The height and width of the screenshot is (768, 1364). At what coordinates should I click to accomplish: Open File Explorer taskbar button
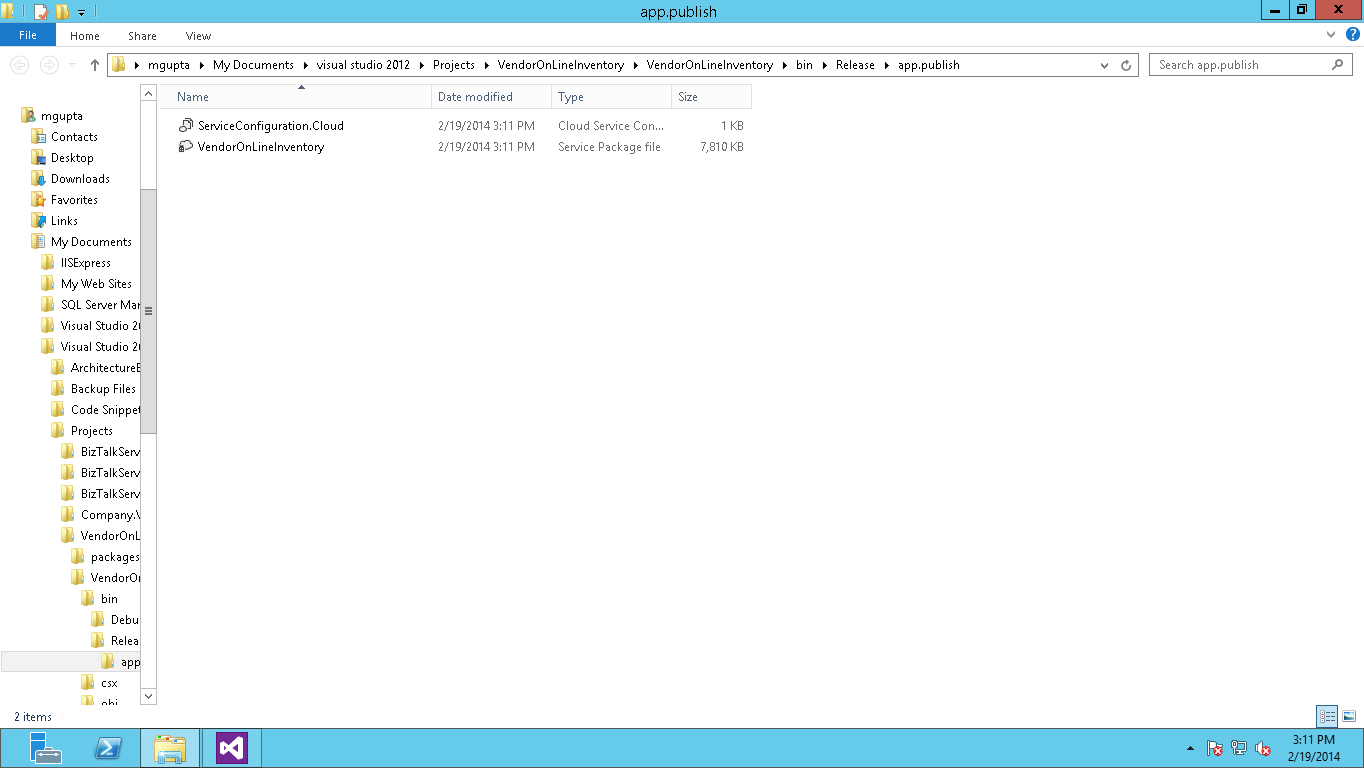(x=170, y=748)
